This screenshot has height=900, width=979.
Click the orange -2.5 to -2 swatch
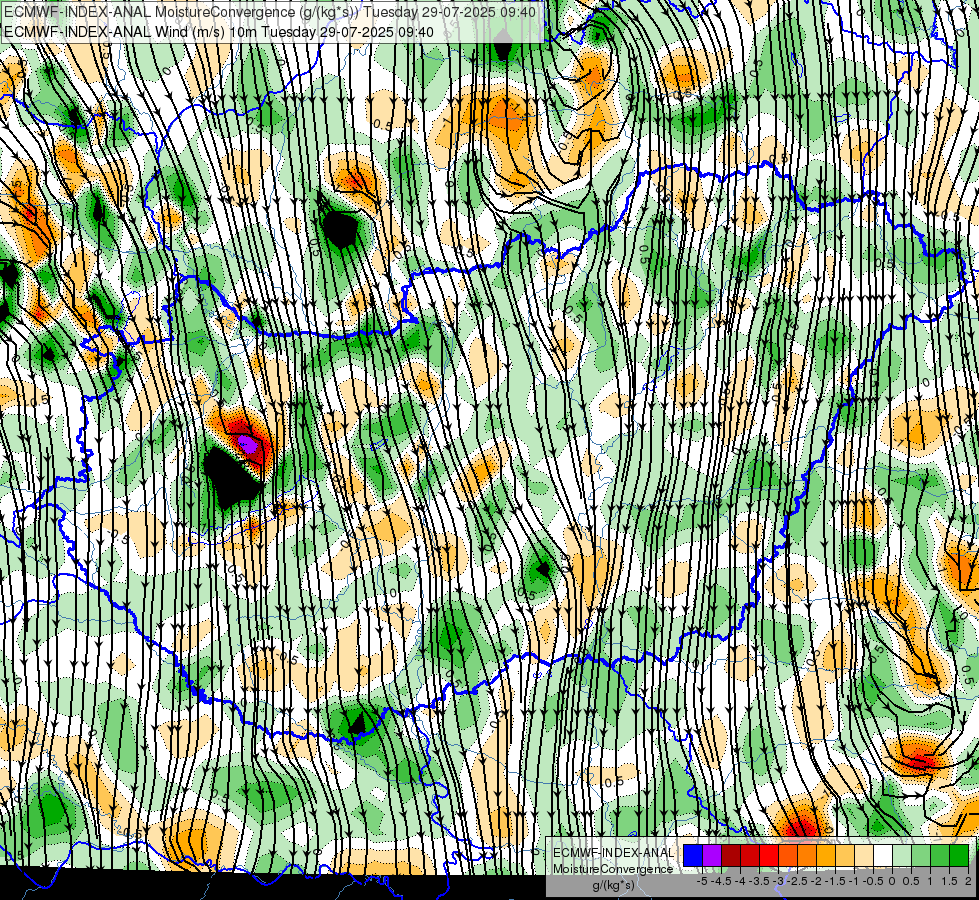coord(807,855)
